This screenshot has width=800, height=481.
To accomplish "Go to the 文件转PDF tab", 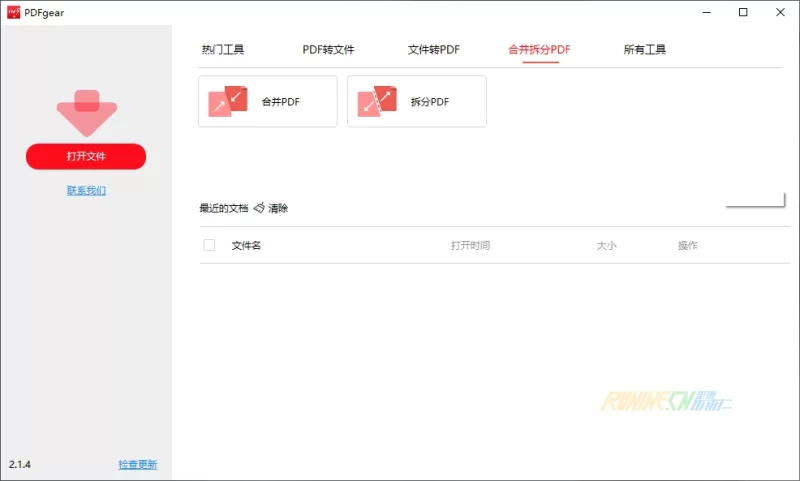I will click(434, 50).
